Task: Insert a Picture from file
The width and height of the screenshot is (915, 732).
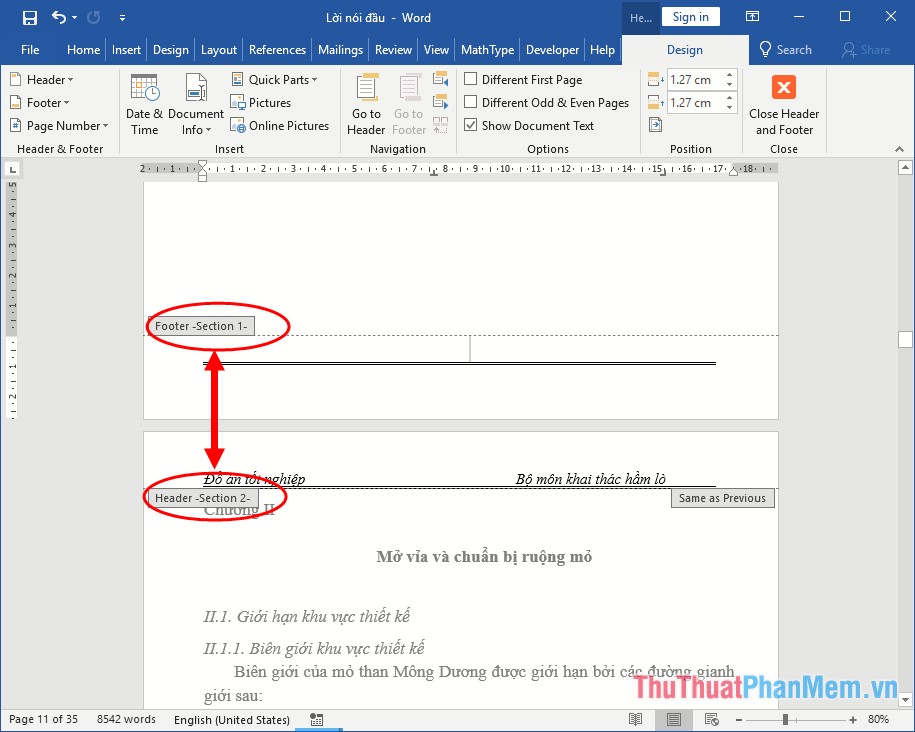Action: pos(261,102)
